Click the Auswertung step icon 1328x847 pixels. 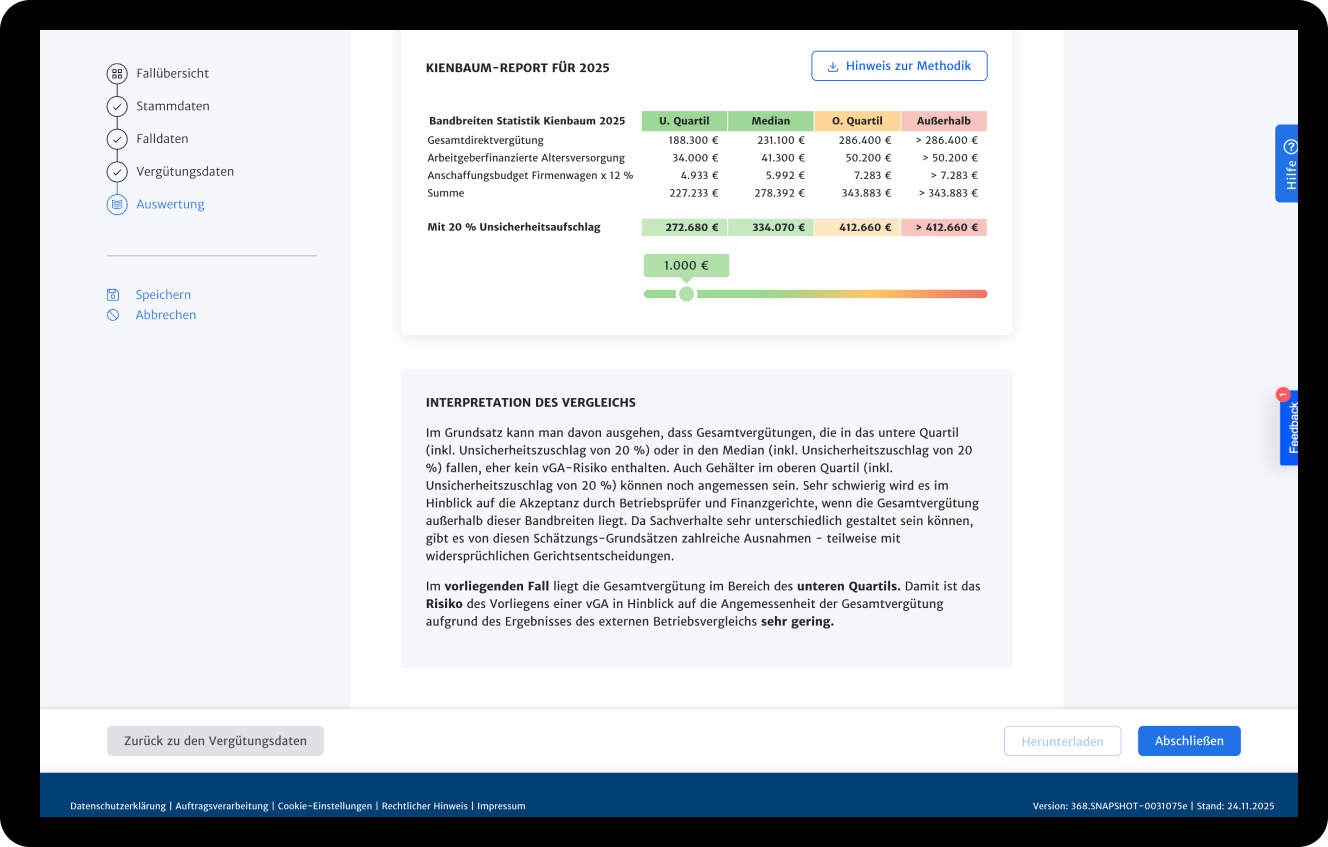(117, 204)
